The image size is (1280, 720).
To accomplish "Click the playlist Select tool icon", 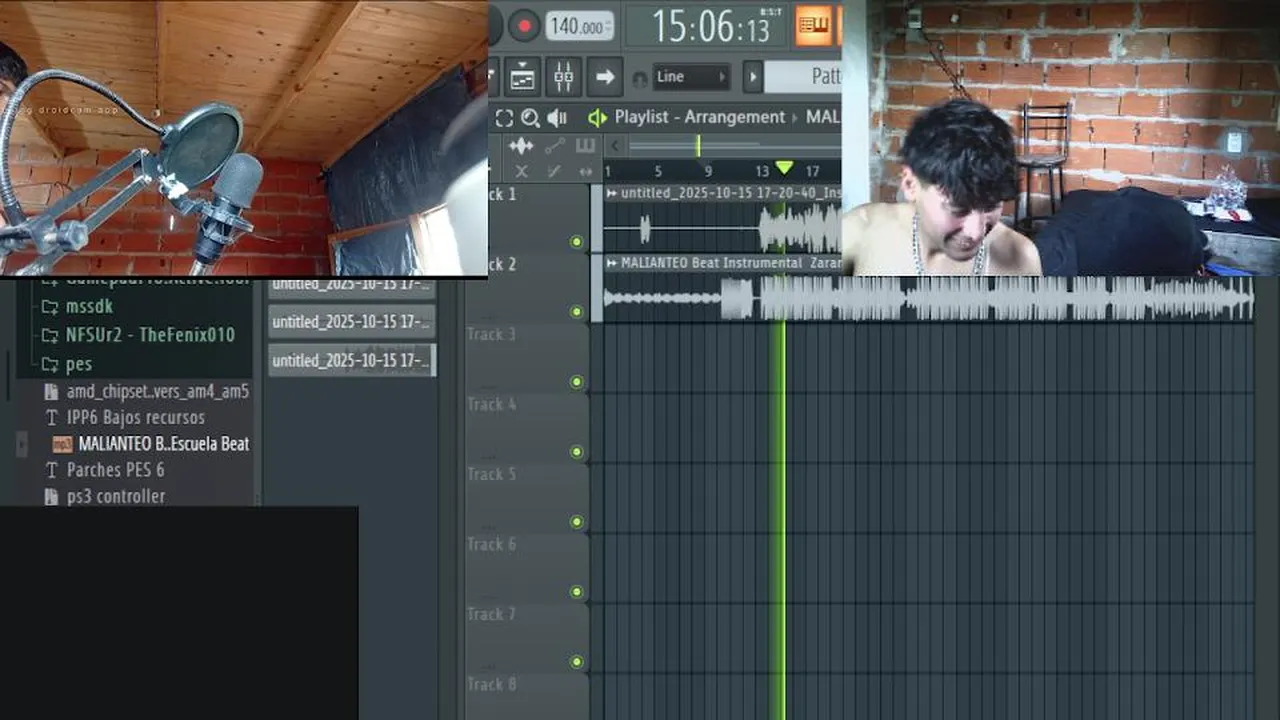I will click(x=504, y=118).
